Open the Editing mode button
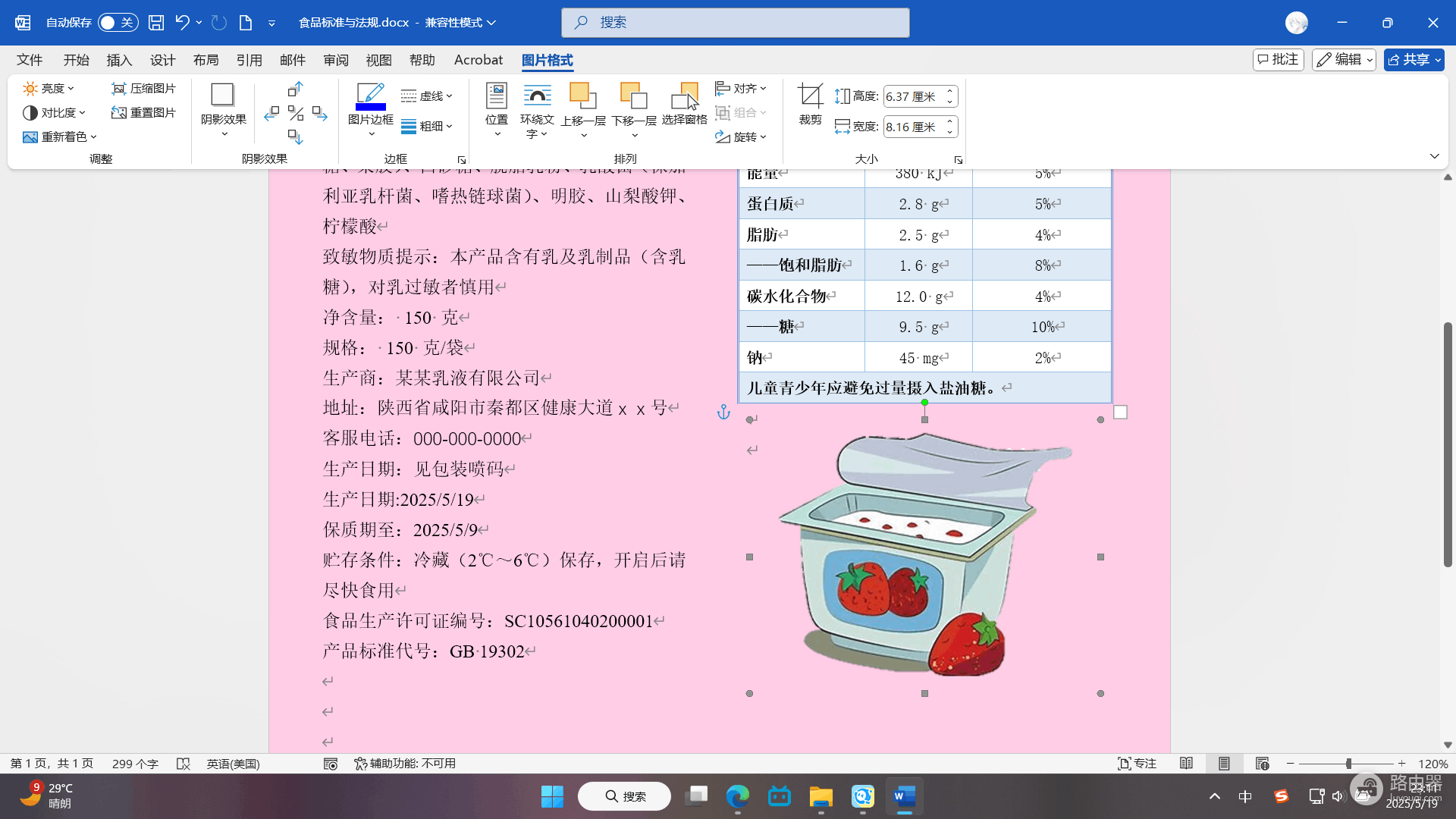Viewport: 1456px width, 819px height. pos(1345,60)
